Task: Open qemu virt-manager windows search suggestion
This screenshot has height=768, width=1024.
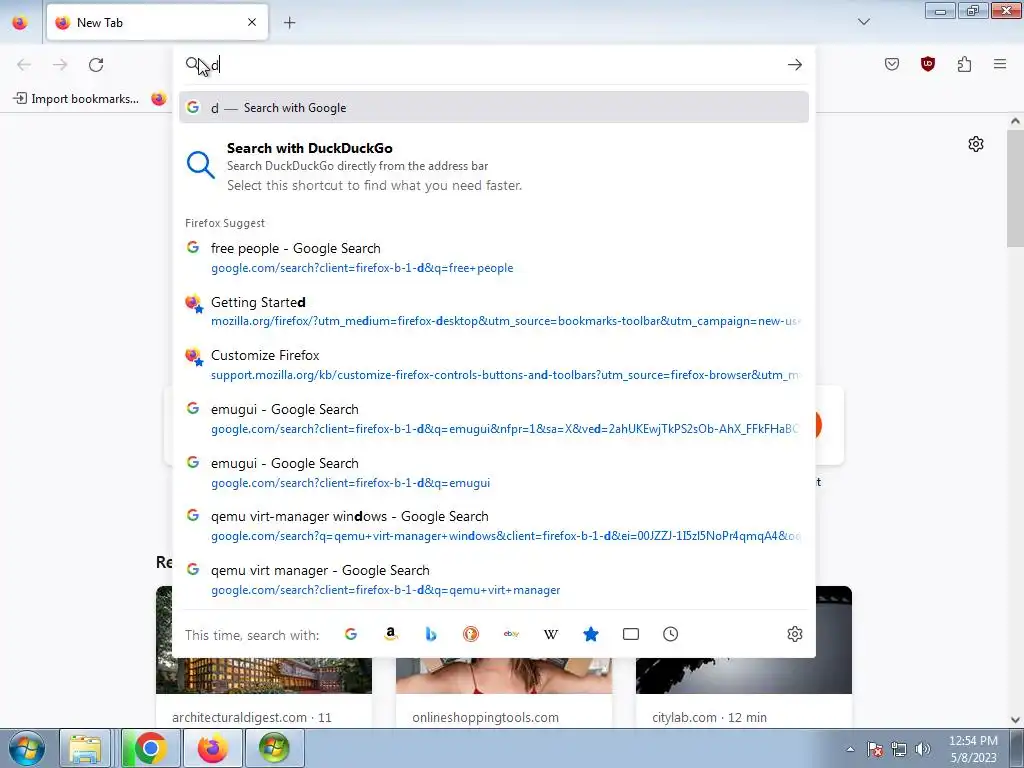Action: click(494, 526)
